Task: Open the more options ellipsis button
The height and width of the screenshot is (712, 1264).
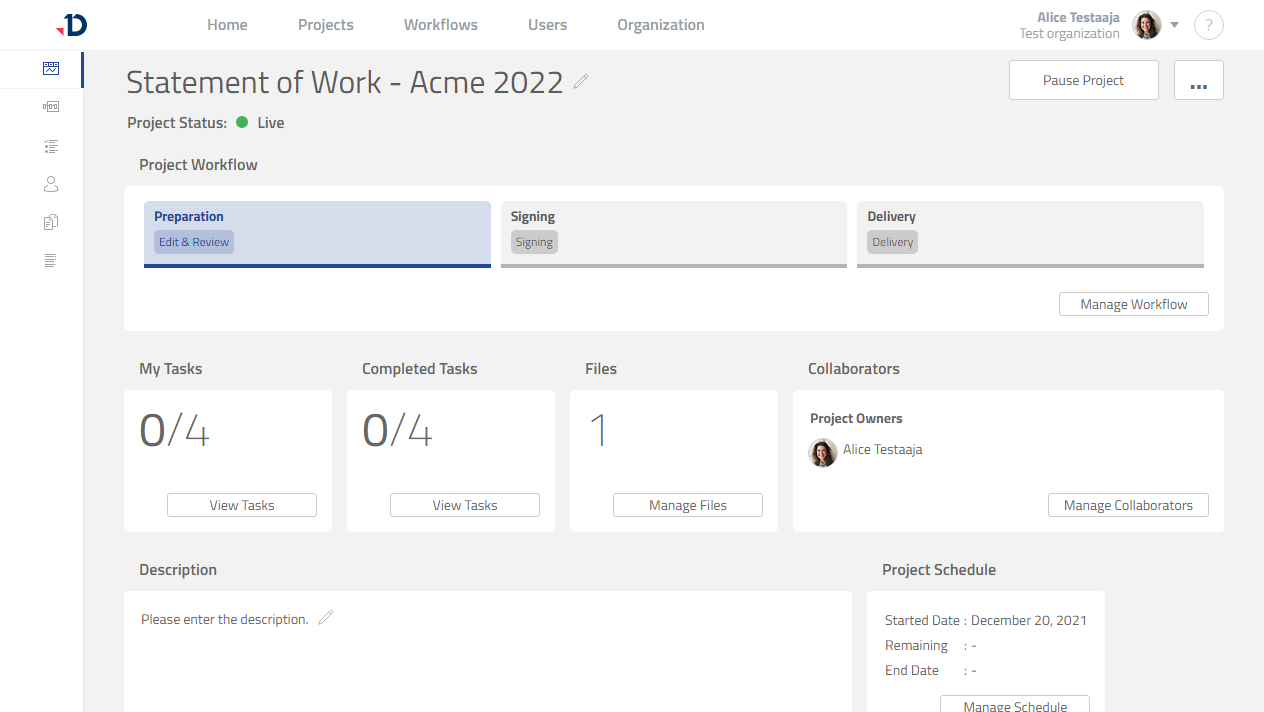Action: point(1198,80)
